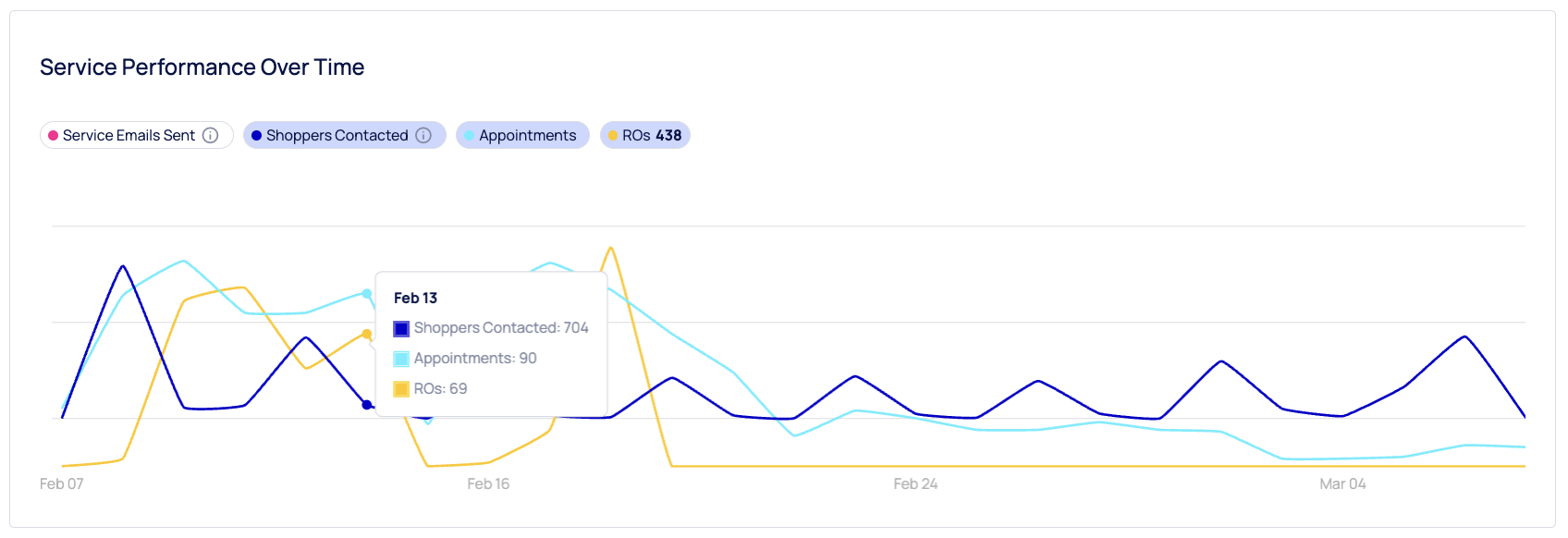Click yellow ROs data point on Feb 13
This screenshot has height=538, width=1568.
pos(367,334)
